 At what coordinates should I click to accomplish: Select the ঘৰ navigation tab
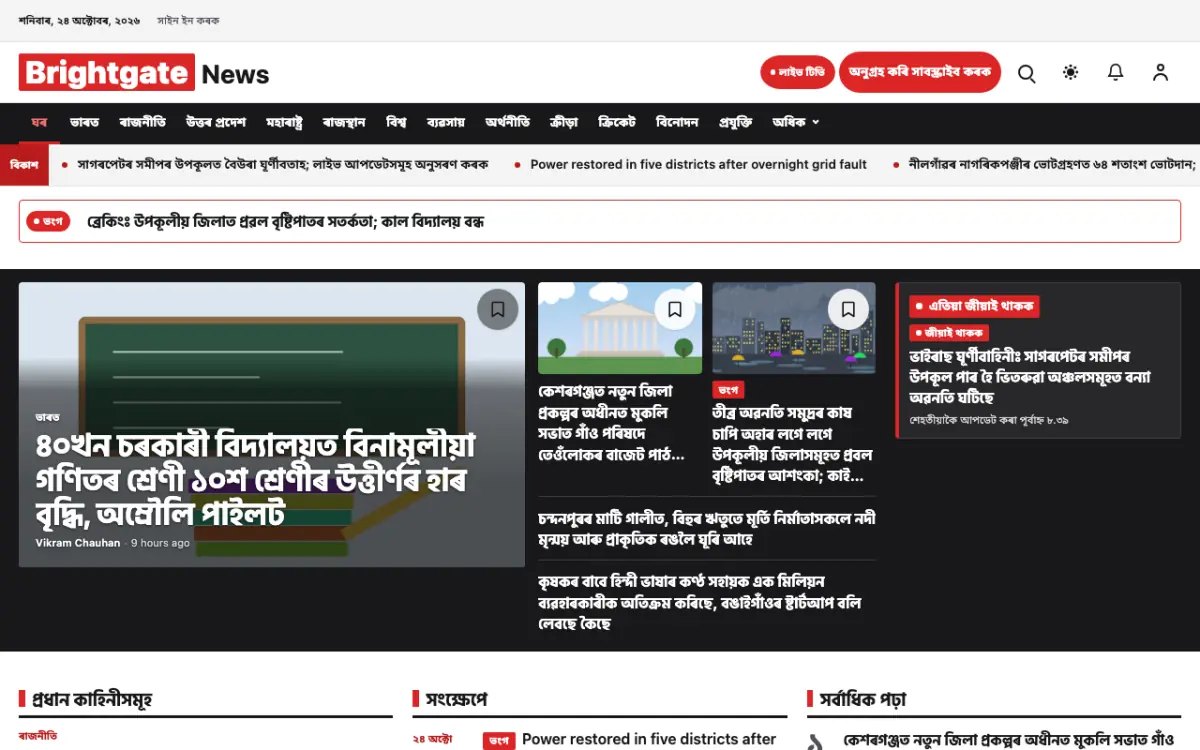[x=39, y=122]
